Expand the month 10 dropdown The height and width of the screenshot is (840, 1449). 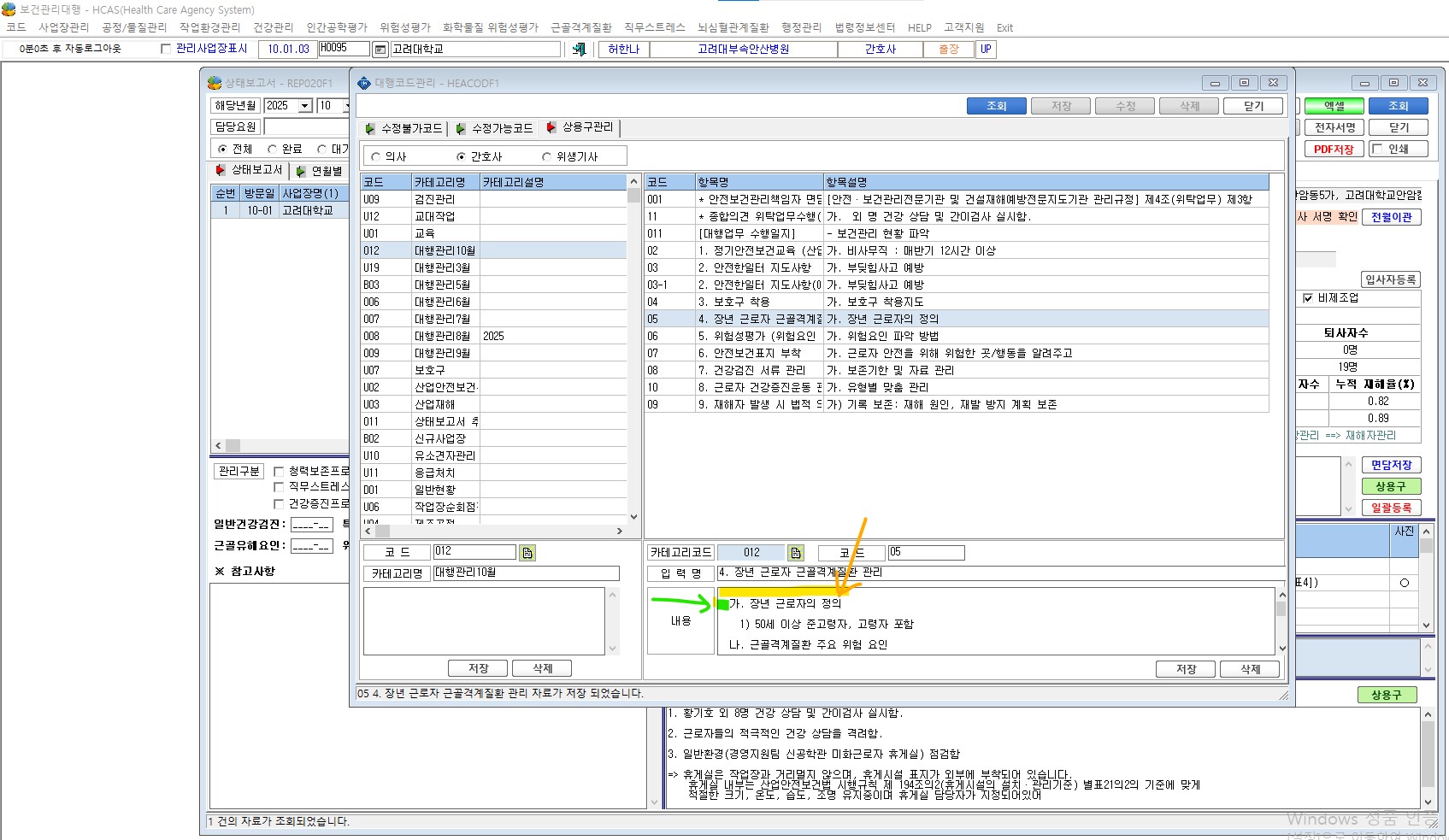point(345,106)
